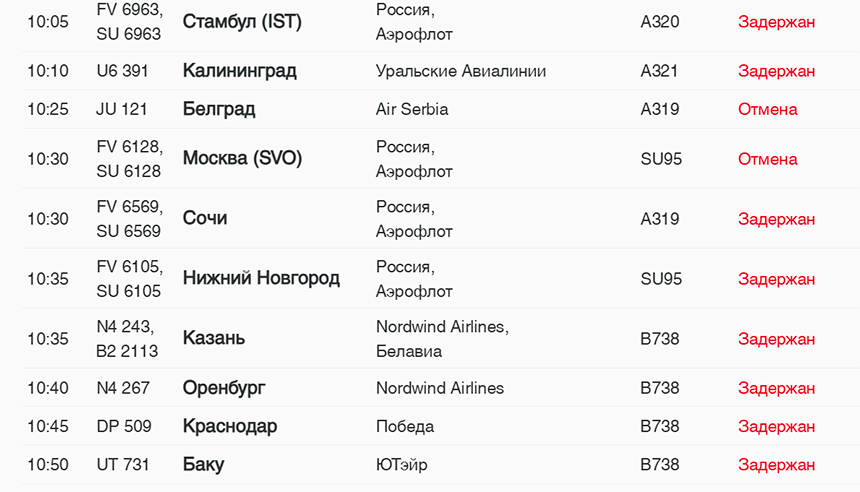Select flight number U6 391
Screen dimensions: 860x492
(x=123, y=71)
